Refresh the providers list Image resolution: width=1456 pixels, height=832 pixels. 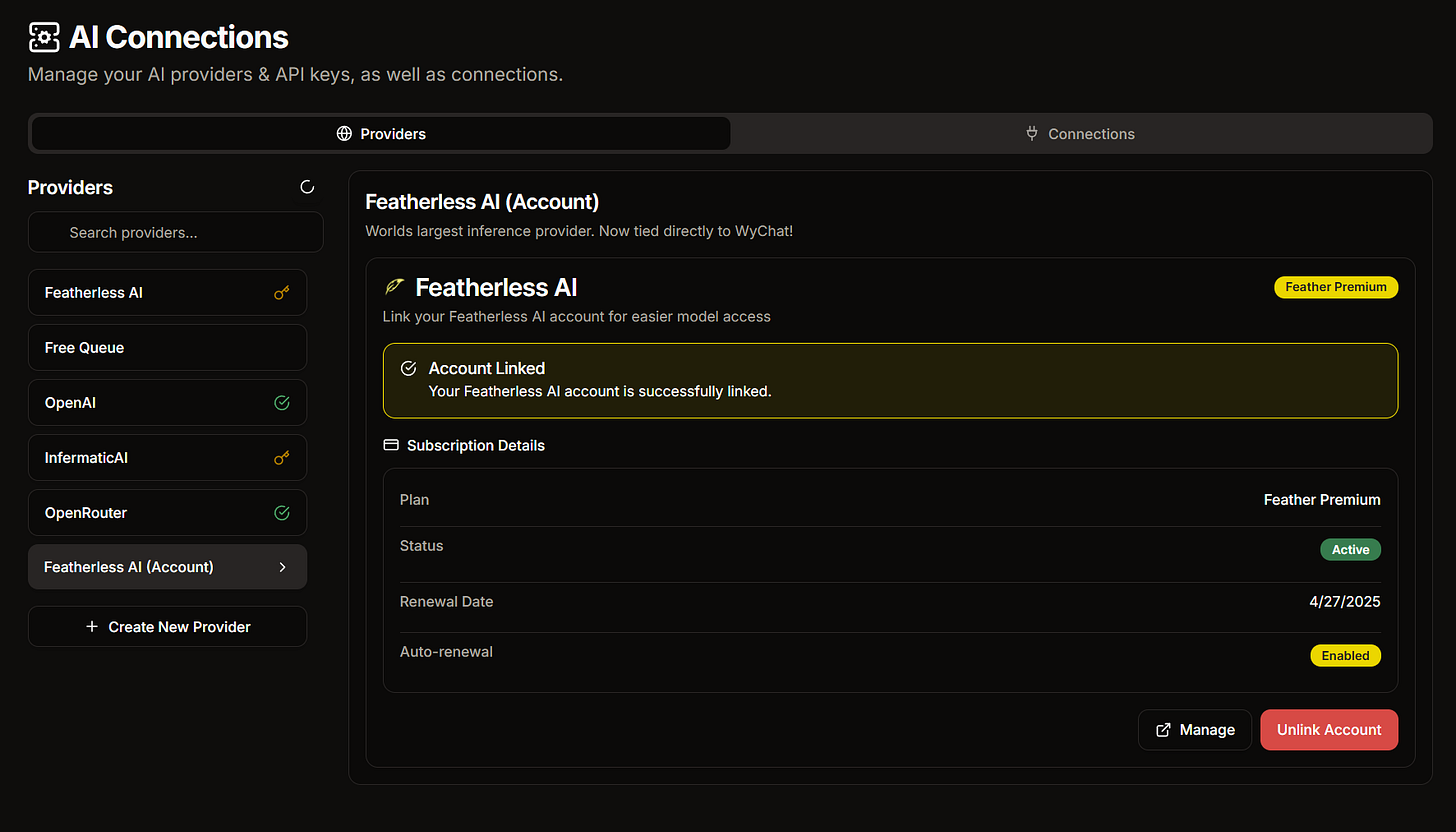[307, 187]
